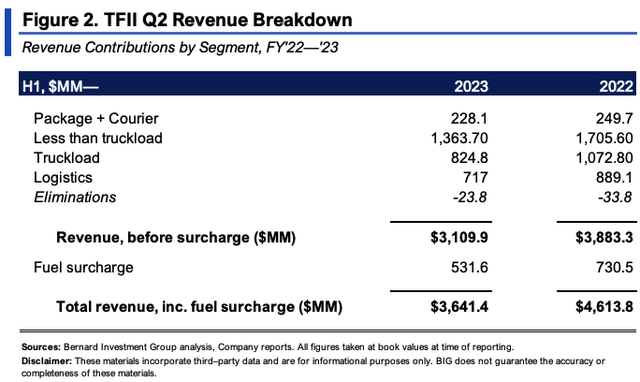Screen dimensions: 640x382
Task: Select the $3,109.9 subtotal for 2023
Action: point(459,237)
